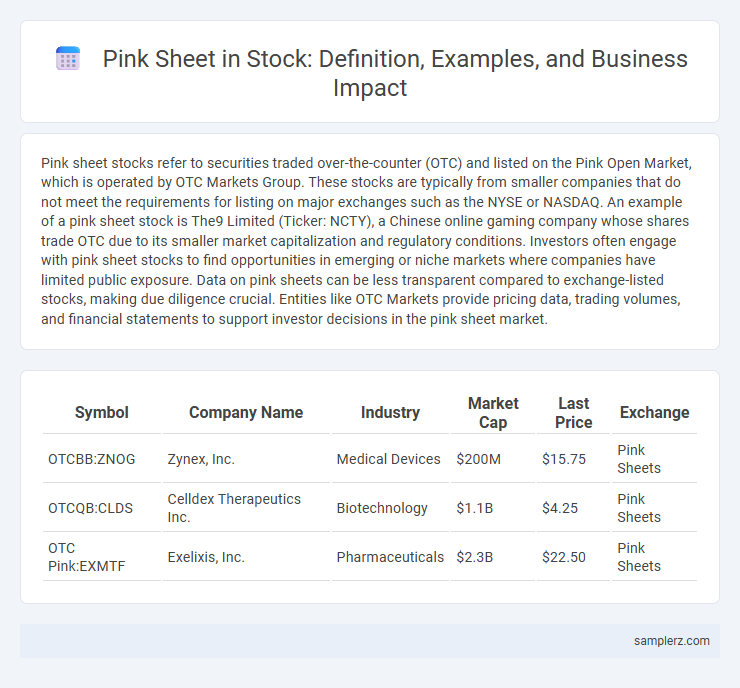Select the OTCQB:CLDS symbol cell
The width and height of the screenshot is (740, 688).
pyautogui.click(x=101, y=508)
